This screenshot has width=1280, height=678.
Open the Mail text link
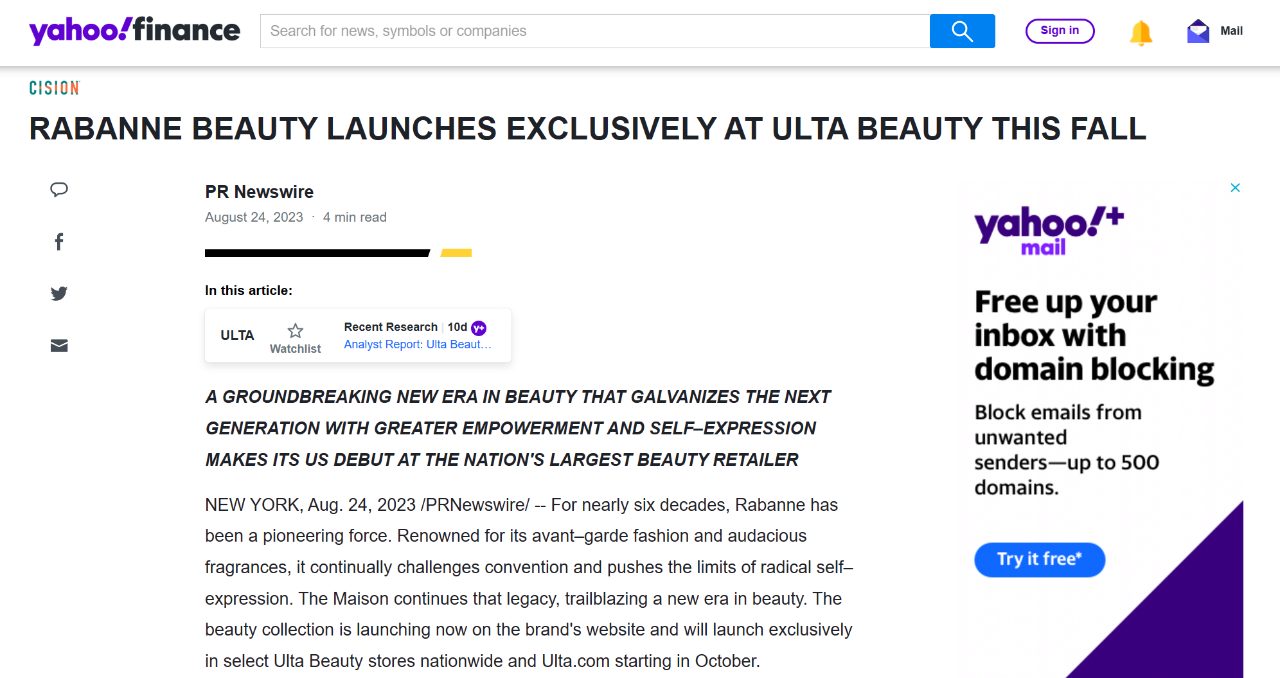tap(1232, 31)
